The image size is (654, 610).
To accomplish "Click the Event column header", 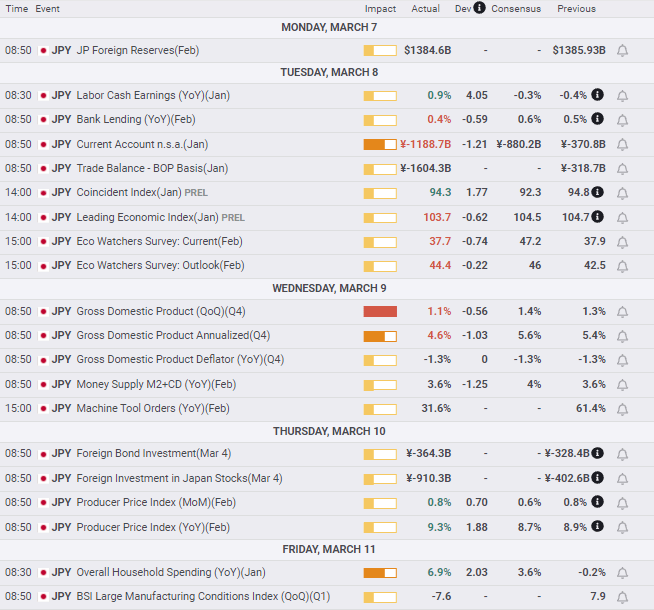I will pos(47,9).
